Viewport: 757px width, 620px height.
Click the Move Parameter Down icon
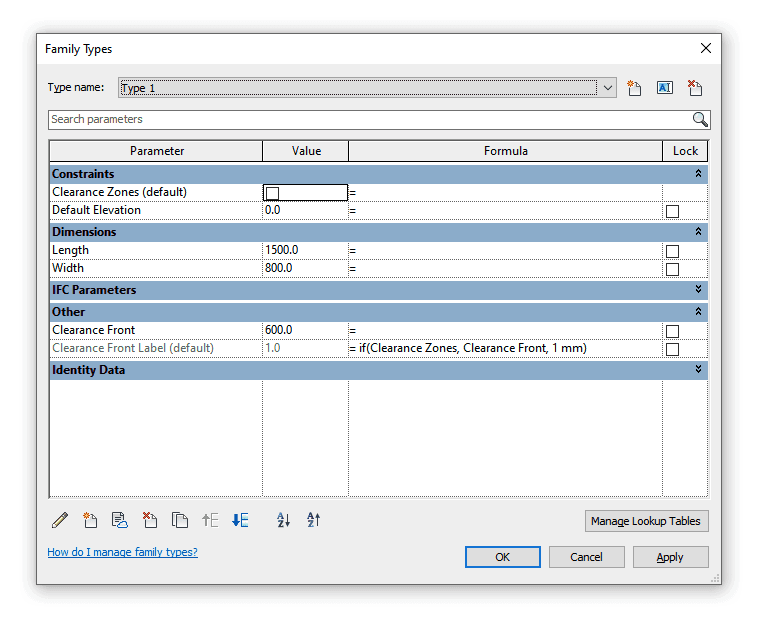tap(240, 520)
